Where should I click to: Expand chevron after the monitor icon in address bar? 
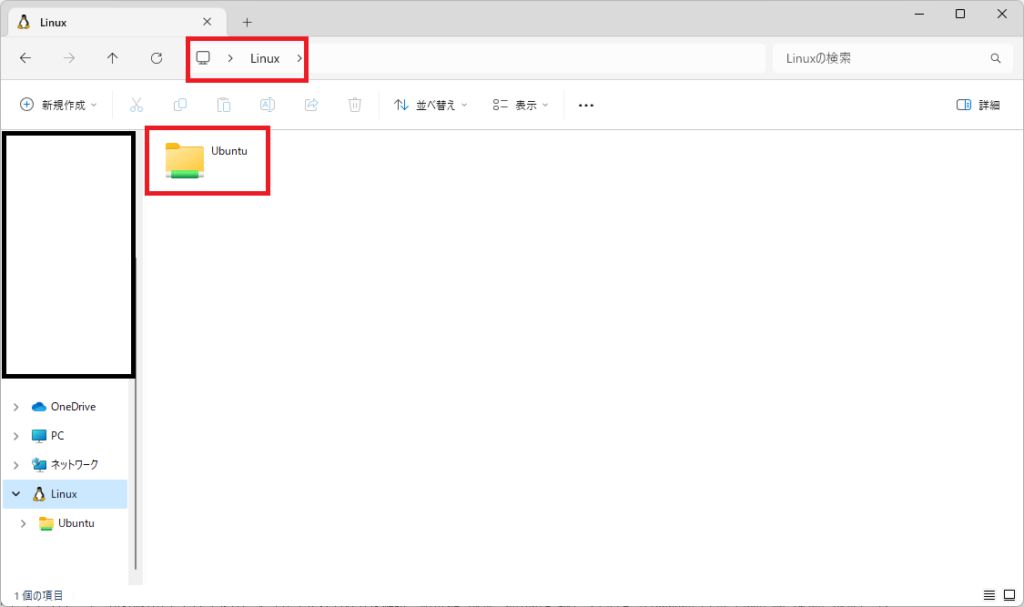click(230, 58)
